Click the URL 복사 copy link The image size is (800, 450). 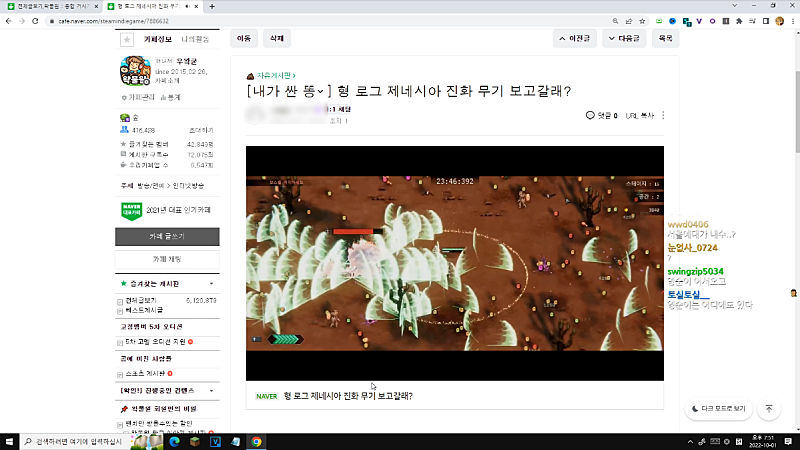click(x=639, y=116)
